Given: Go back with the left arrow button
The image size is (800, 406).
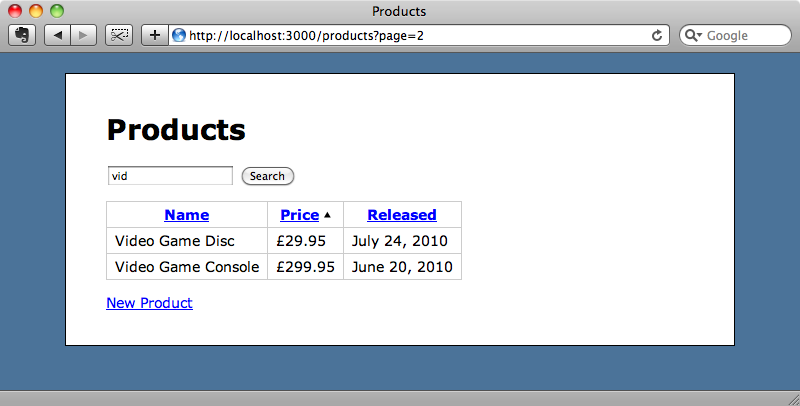Looking at the screenshot, I should click(x=57, y=35).
